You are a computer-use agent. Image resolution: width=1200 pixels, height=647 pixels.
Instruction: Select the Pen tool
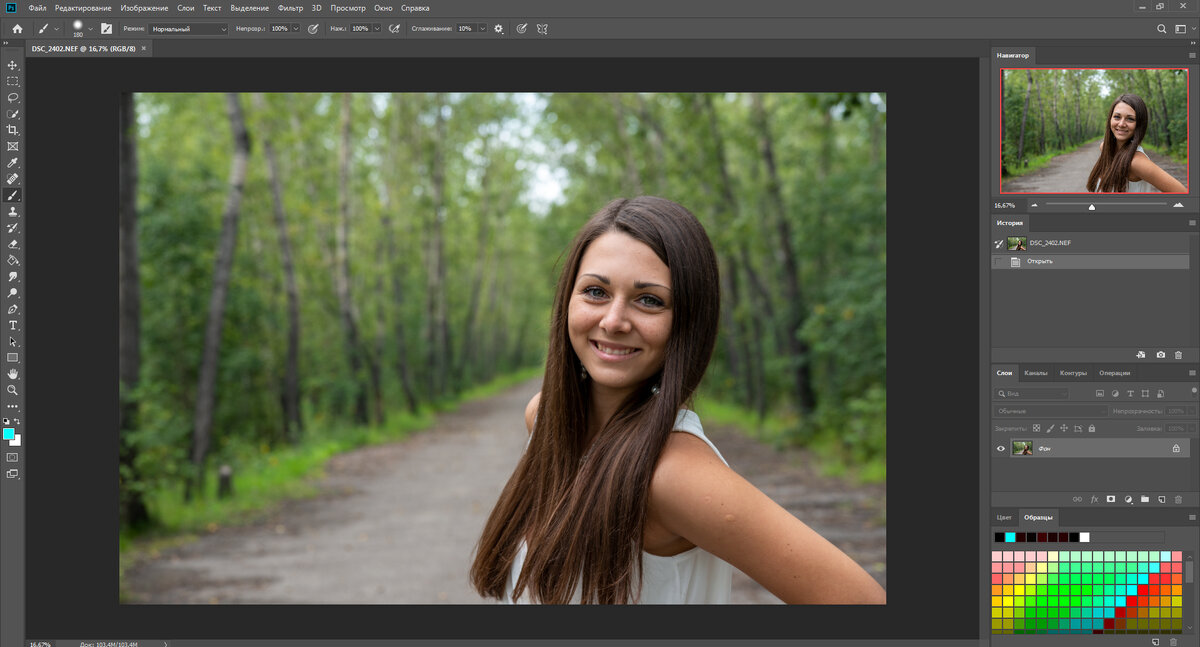(13, 309)
